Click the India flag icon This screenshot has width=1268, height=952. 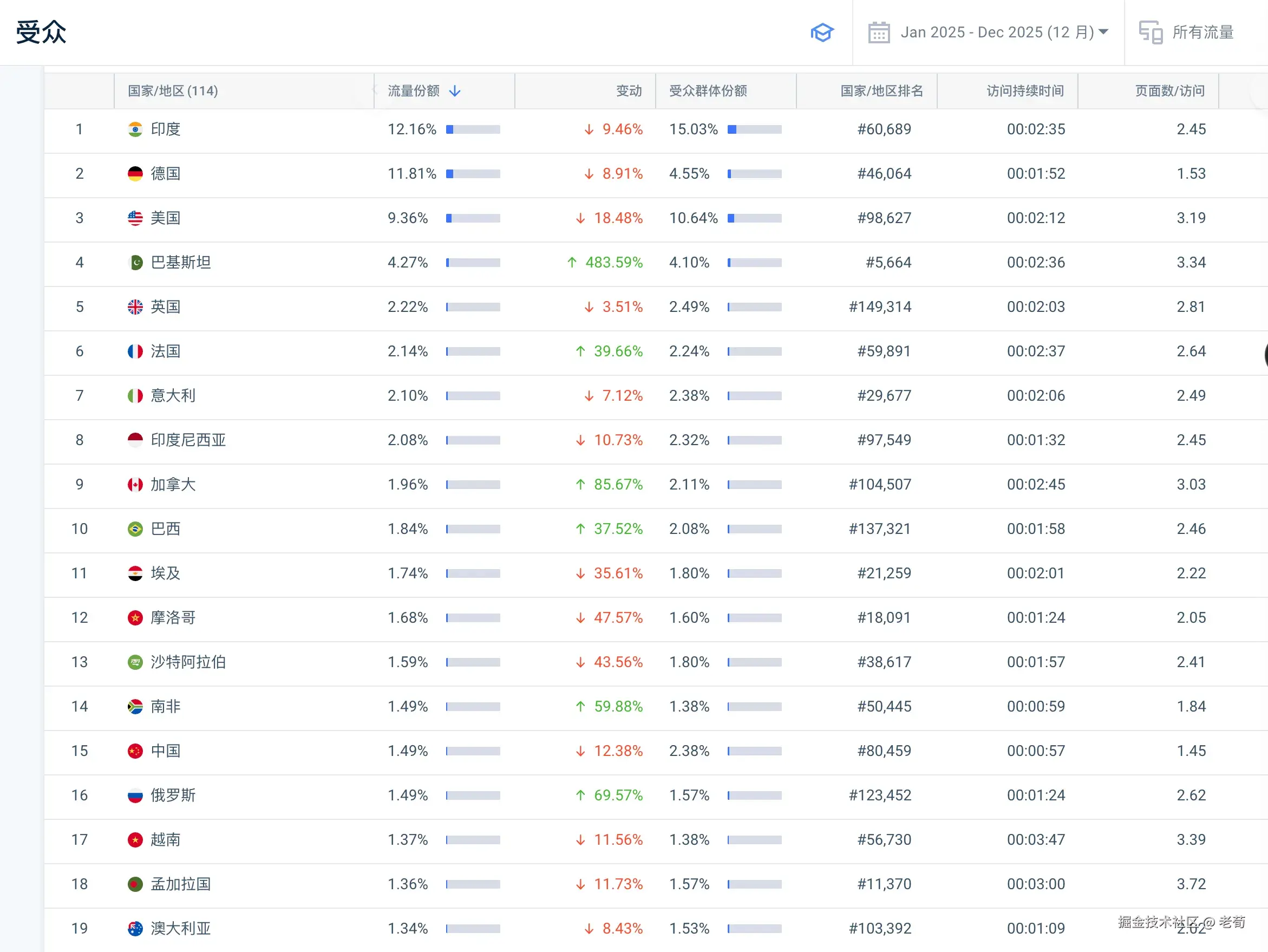point(135,129)
